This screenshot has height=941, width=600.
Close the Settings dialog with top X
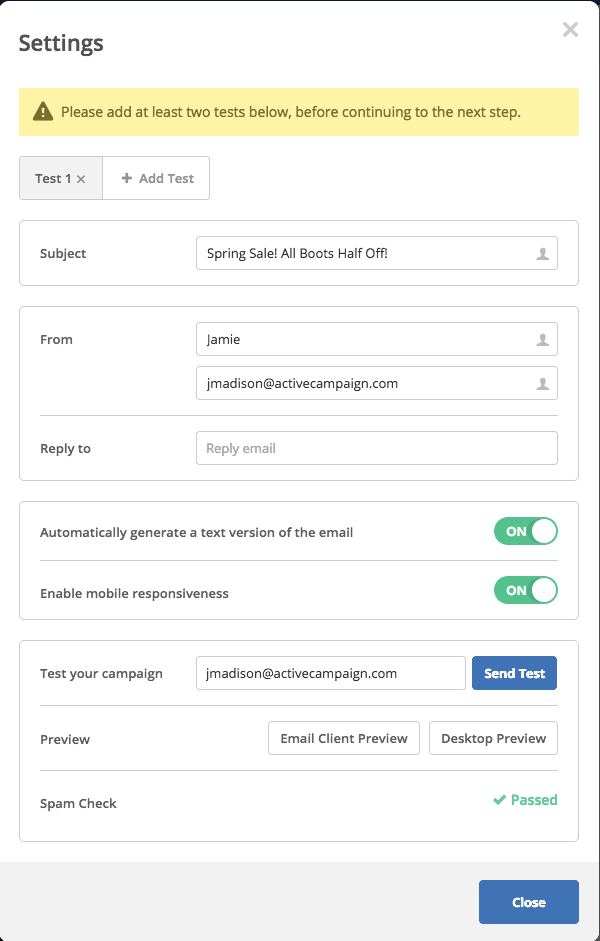(570, 29)
